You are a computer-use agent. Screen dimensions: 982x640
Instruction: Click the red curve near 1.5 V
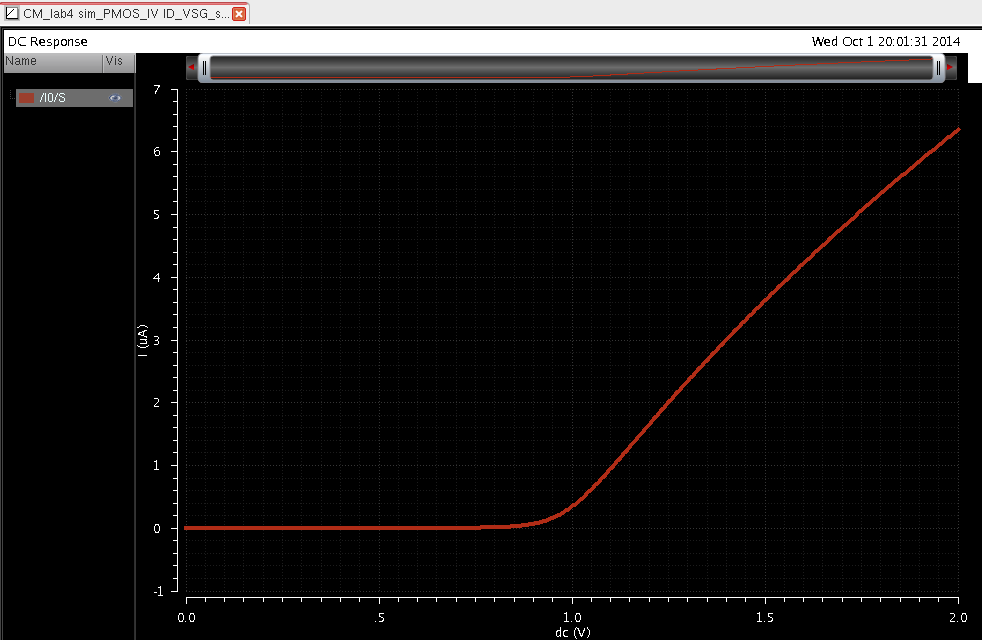[x=765, y=301]
